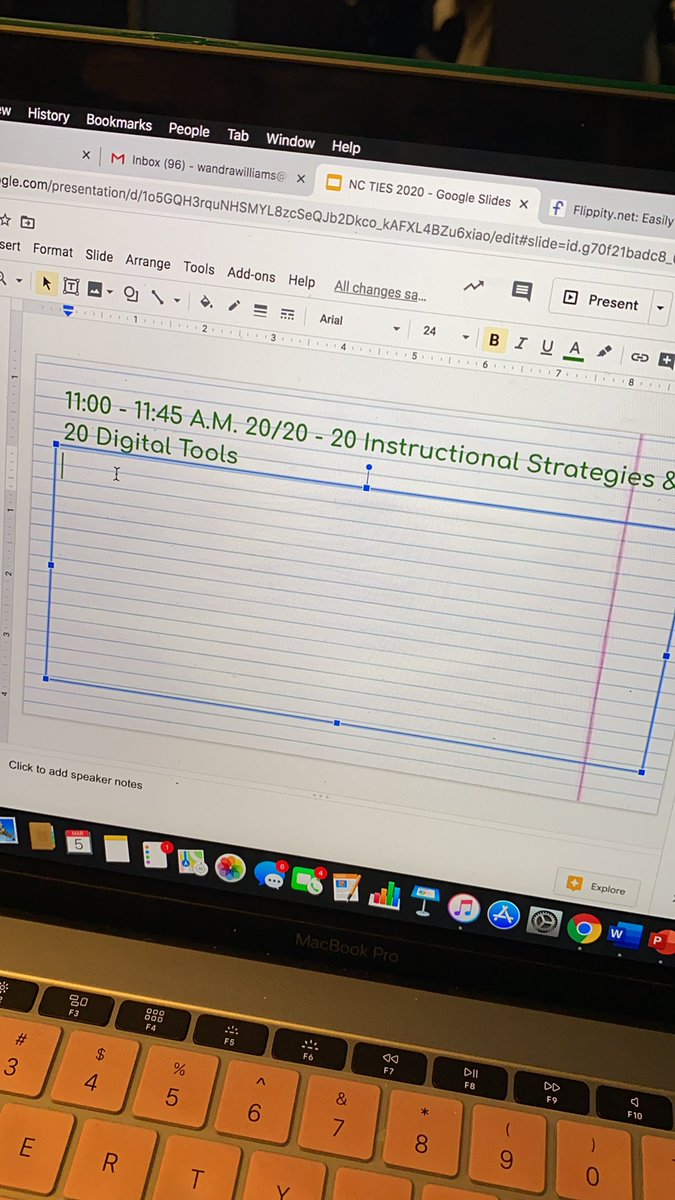Open the Chrome Window menu

pyautogui.click(x=290, y=141)
